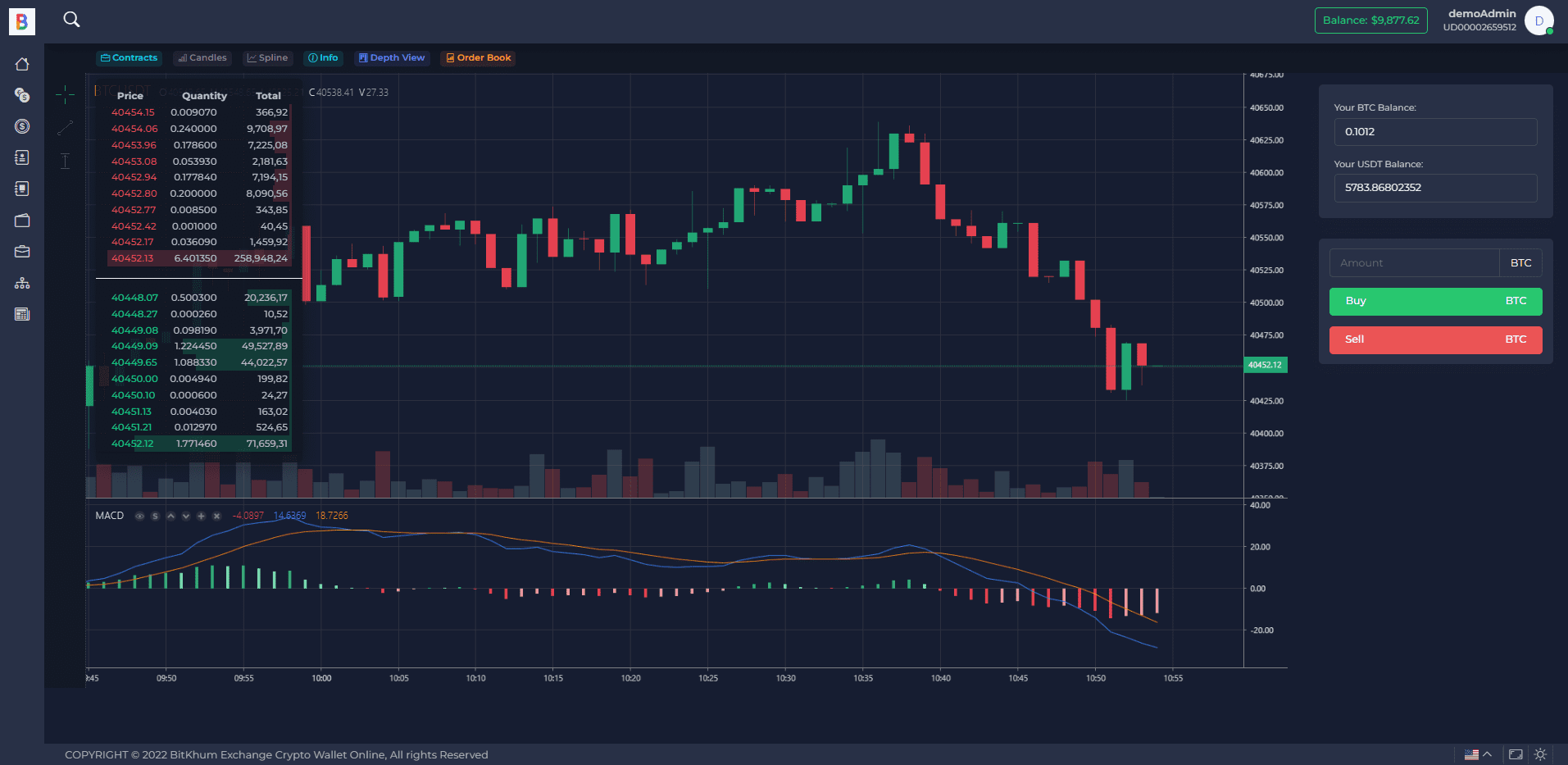Open the coins exchange sidebar icon
The height and width of the screenshot is (765, 1568).
[22, 95]
